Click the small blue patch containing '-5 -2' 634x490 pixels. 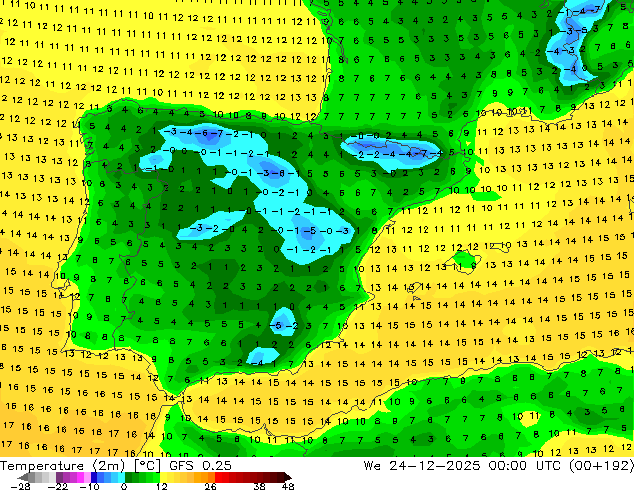[283, 322]
